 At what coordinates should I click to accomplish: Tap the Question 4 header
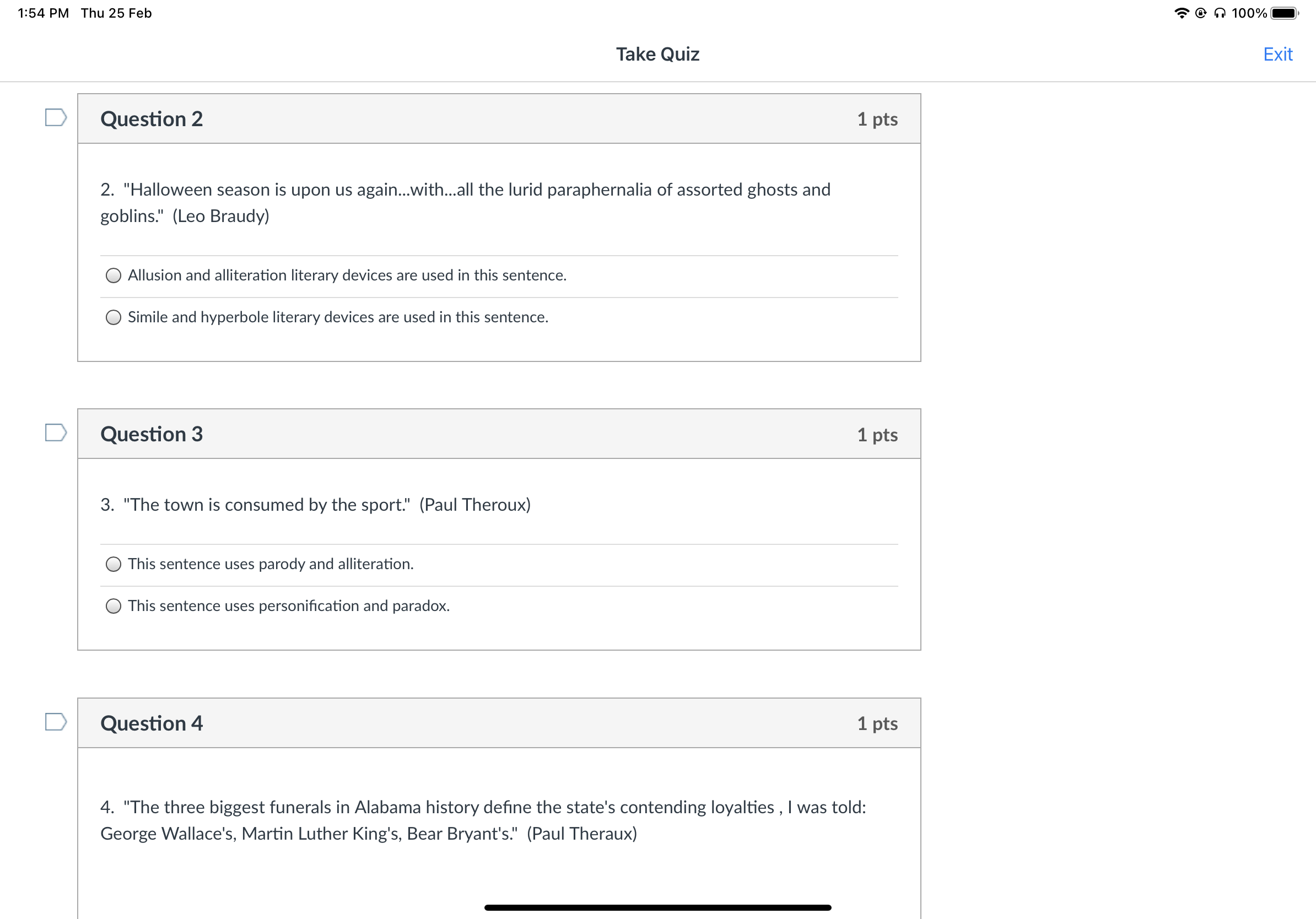pos(499,723)
